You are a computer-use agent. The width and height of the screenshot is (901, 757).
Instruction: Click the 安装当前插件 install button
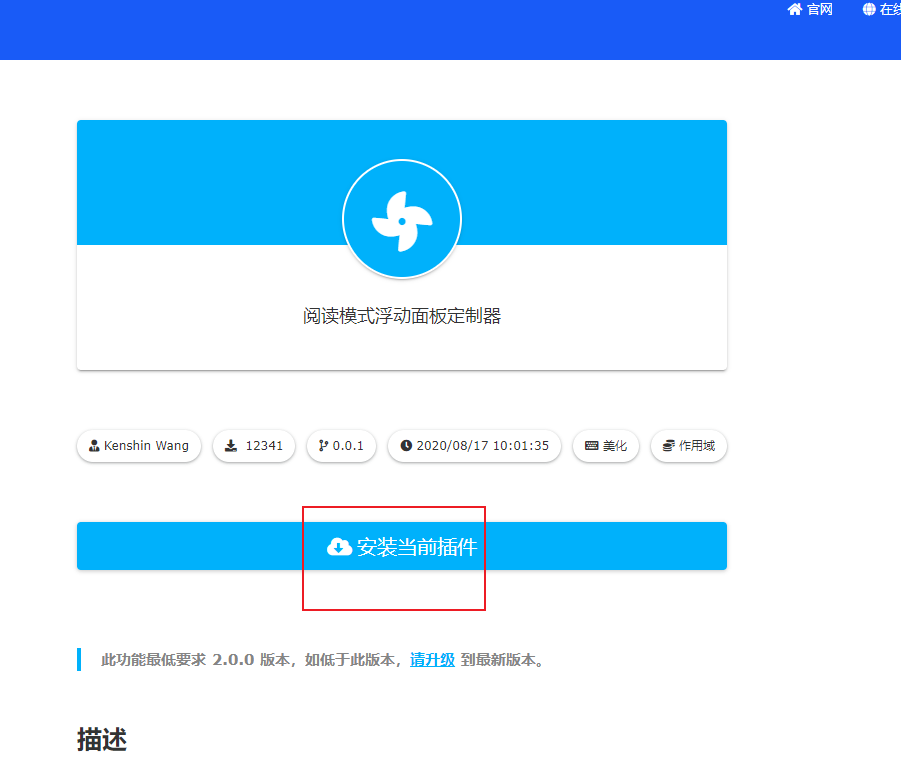pyautogui.click(x=402, y=546)
